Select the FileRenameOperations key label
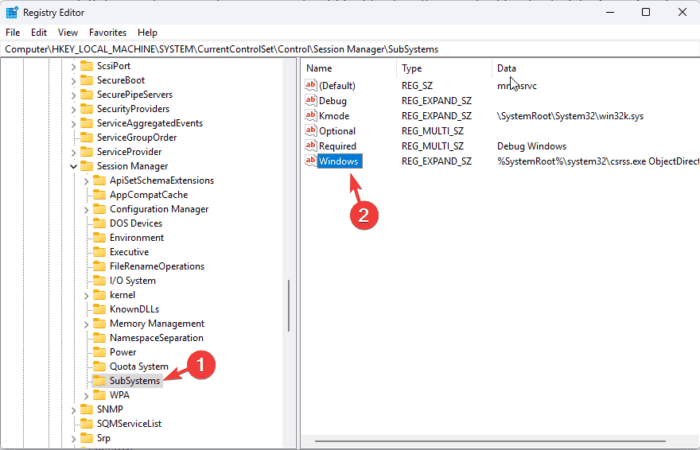Image resolution: width=700 pixels, height=450 pixels. click(x=157, y=267)
